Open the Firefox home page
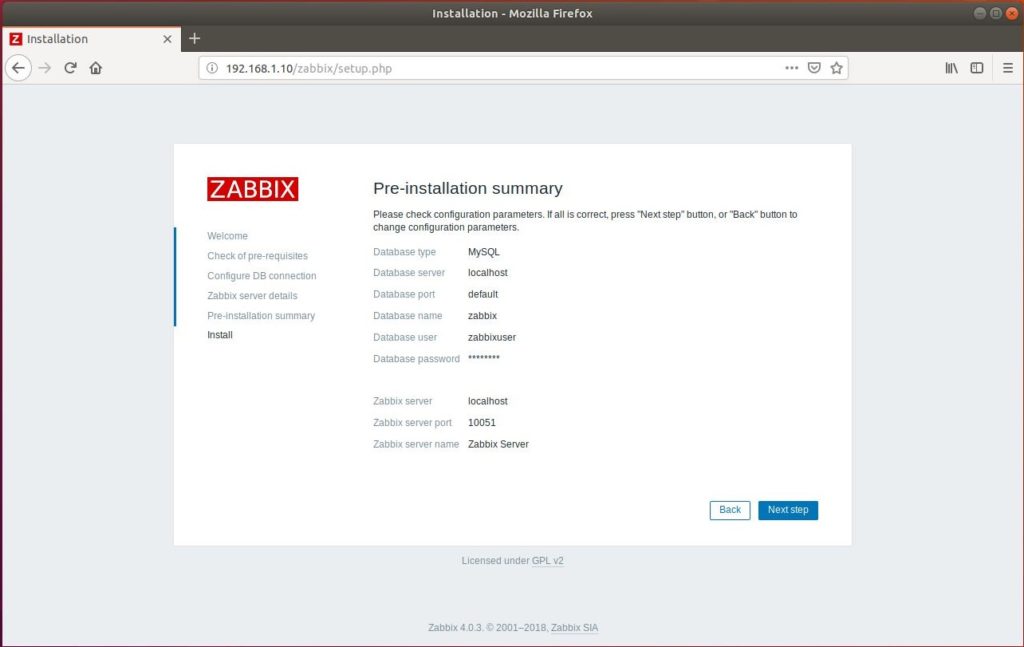This screenshot has height=647, width=1024. click(x=96, y=68)
